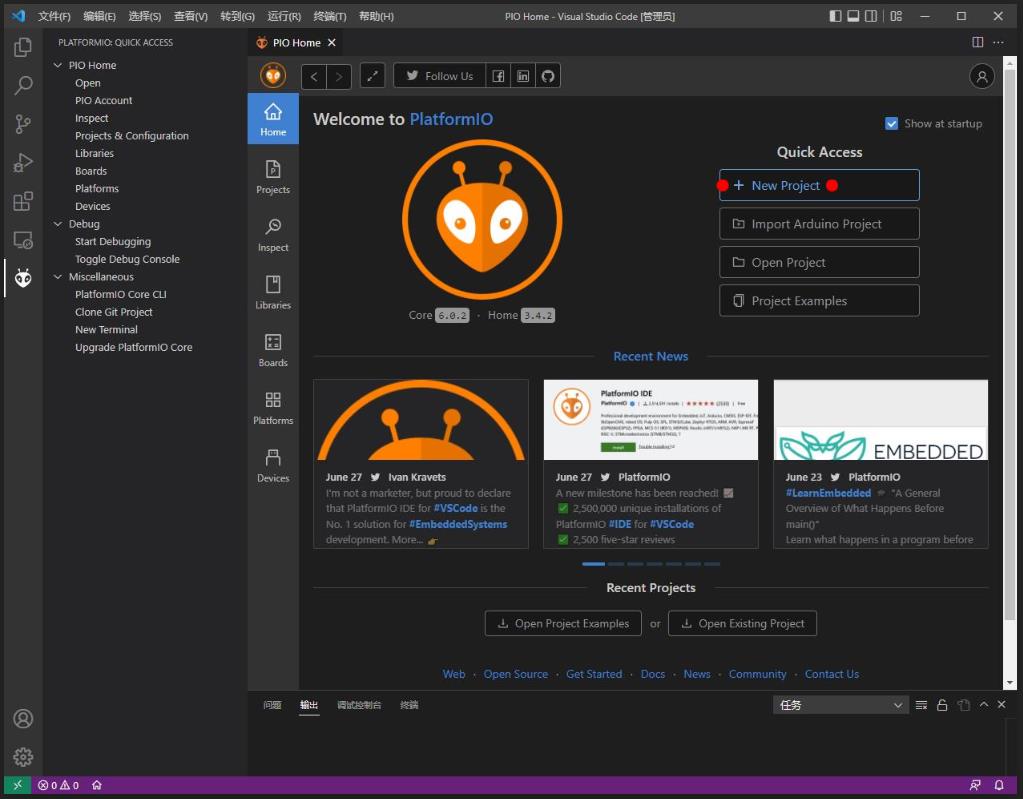
Task: Open the Extensions view icon
Action: click(x=23, y=201)
